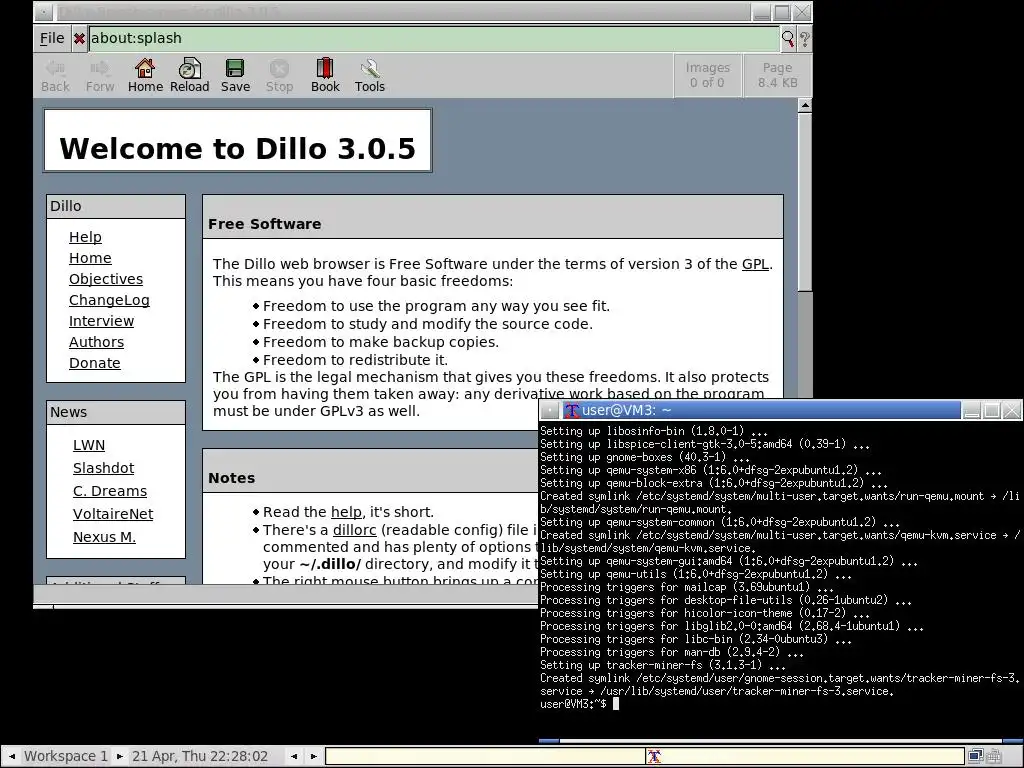Image resolution: width=1024 pixels, height=768 pixels.
Task: Open the ChangeLog link
Action: pos(109,300)
